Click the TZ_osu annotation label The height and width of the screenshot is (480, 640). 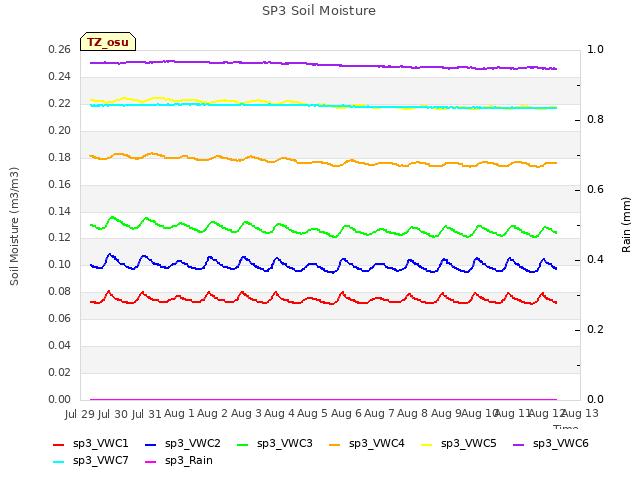(x=108, y=42)
